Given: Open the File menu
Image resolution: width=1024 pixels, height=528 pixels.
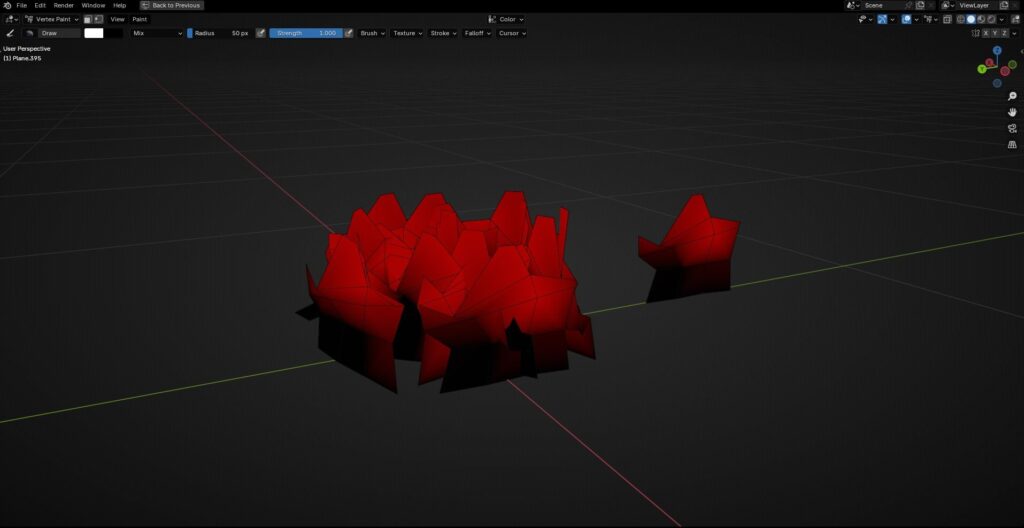Looking at the screenshot, I should pyautogui.click(x=22, y=5).
